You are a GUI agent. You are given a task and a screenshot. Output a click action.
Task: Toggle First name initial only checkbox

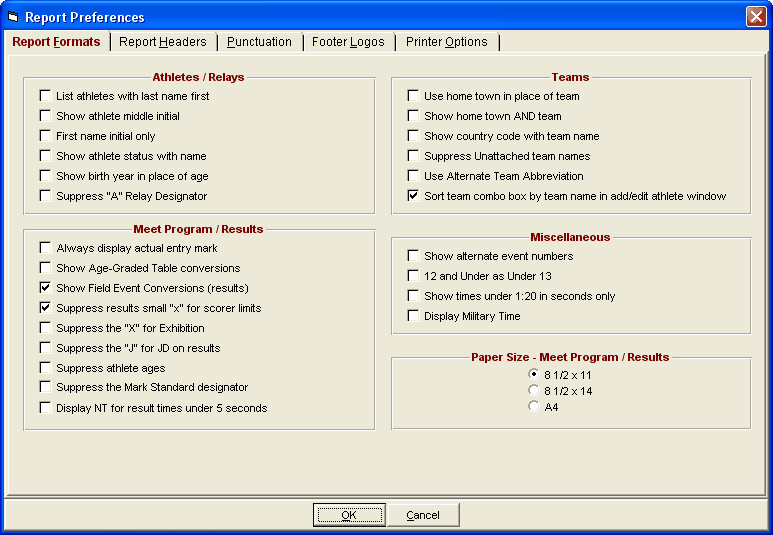(x=45, y=136)
